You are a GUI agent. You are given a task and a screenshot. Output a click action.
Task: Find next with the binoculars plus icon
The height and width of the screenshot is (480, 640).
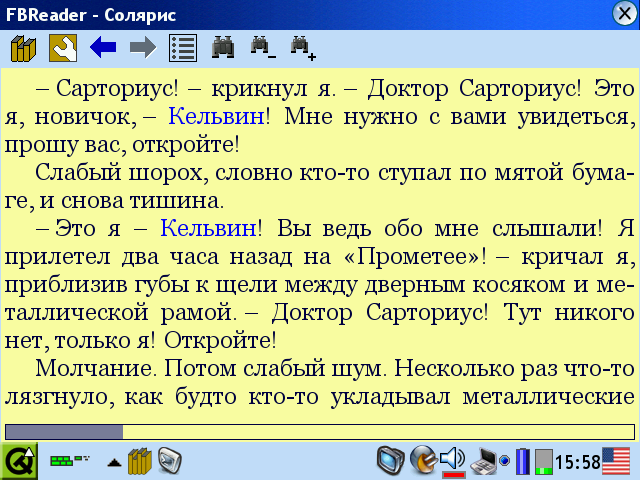(303, 48)
